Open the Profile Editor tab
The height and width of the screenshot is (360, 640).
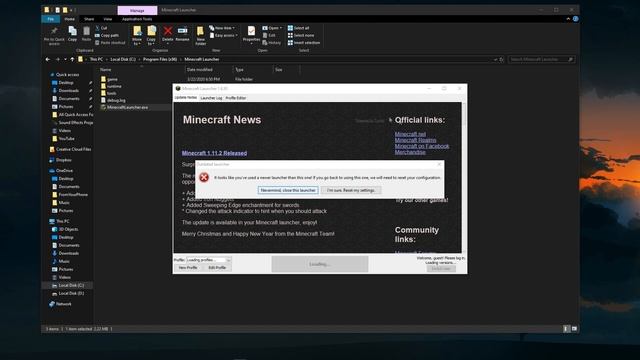[236, 98]
